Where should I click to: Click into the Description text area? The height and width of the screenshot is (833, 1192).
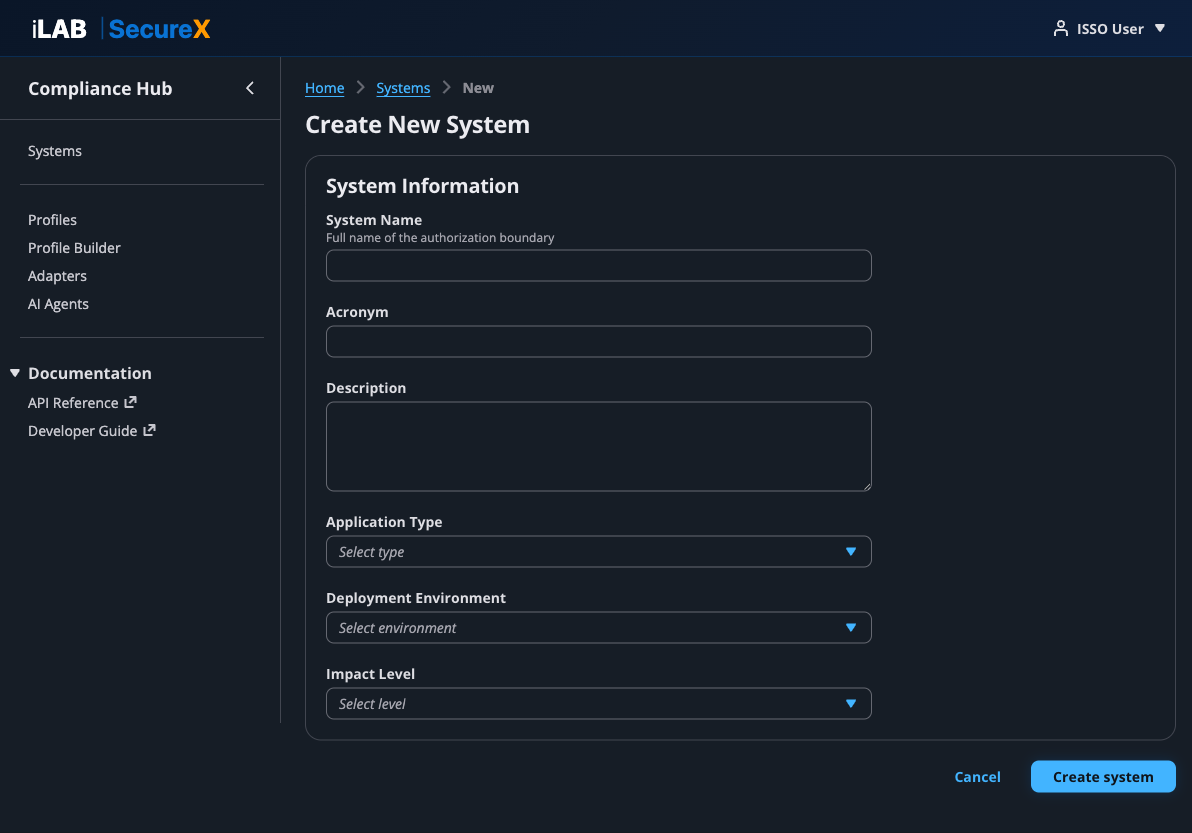[598, 446]
